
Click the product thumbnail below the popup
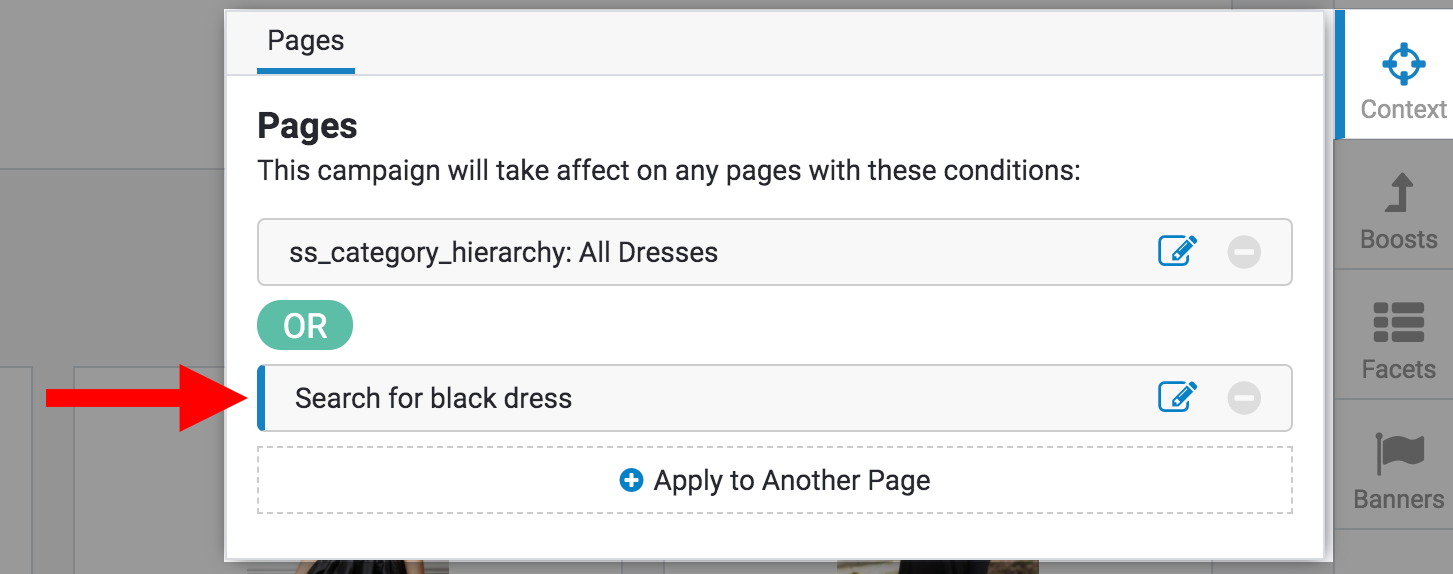937,567
